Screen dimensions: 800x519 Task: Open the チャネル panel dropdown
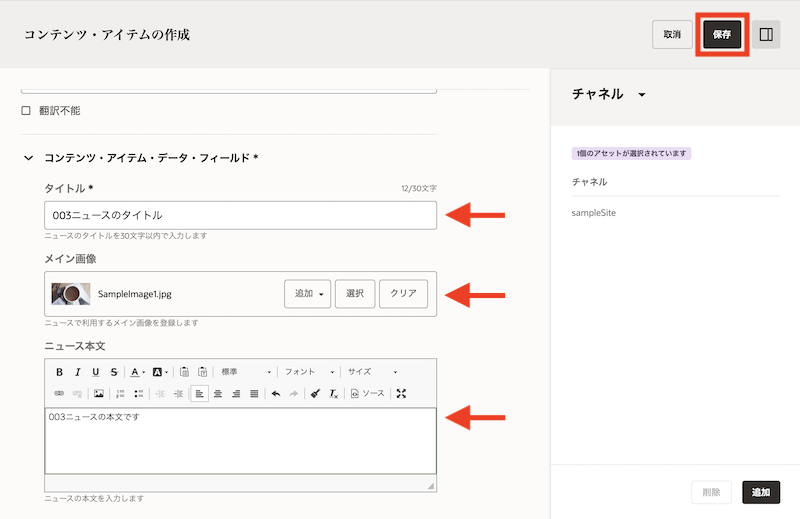click(x=641, y=95)
